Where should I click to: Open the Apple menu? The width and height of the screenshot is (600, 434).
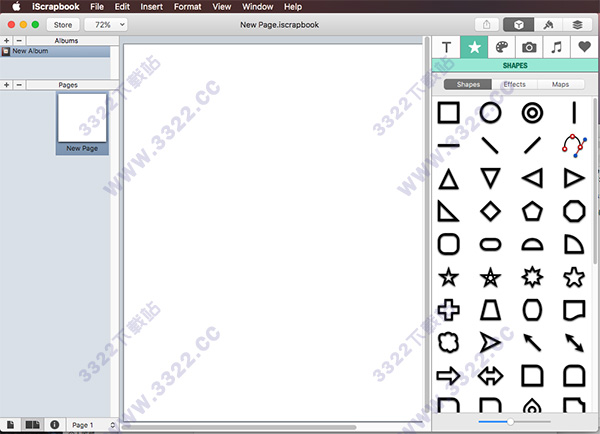pos(16,7)
